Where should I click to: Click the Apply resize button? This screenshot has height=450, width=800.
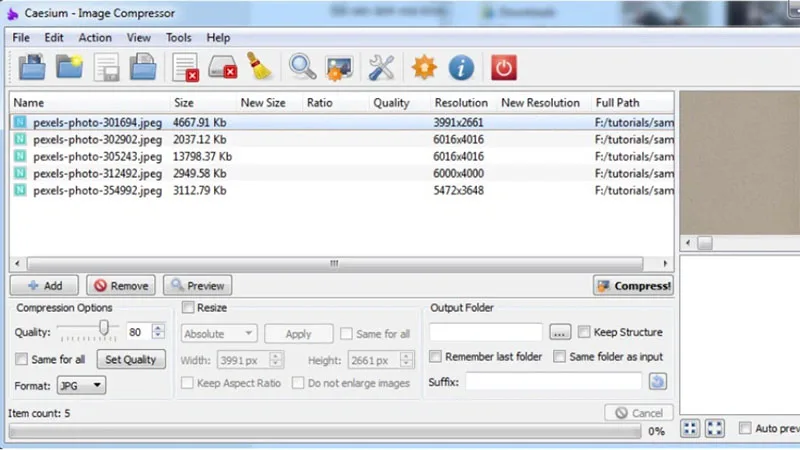[298, 334]
